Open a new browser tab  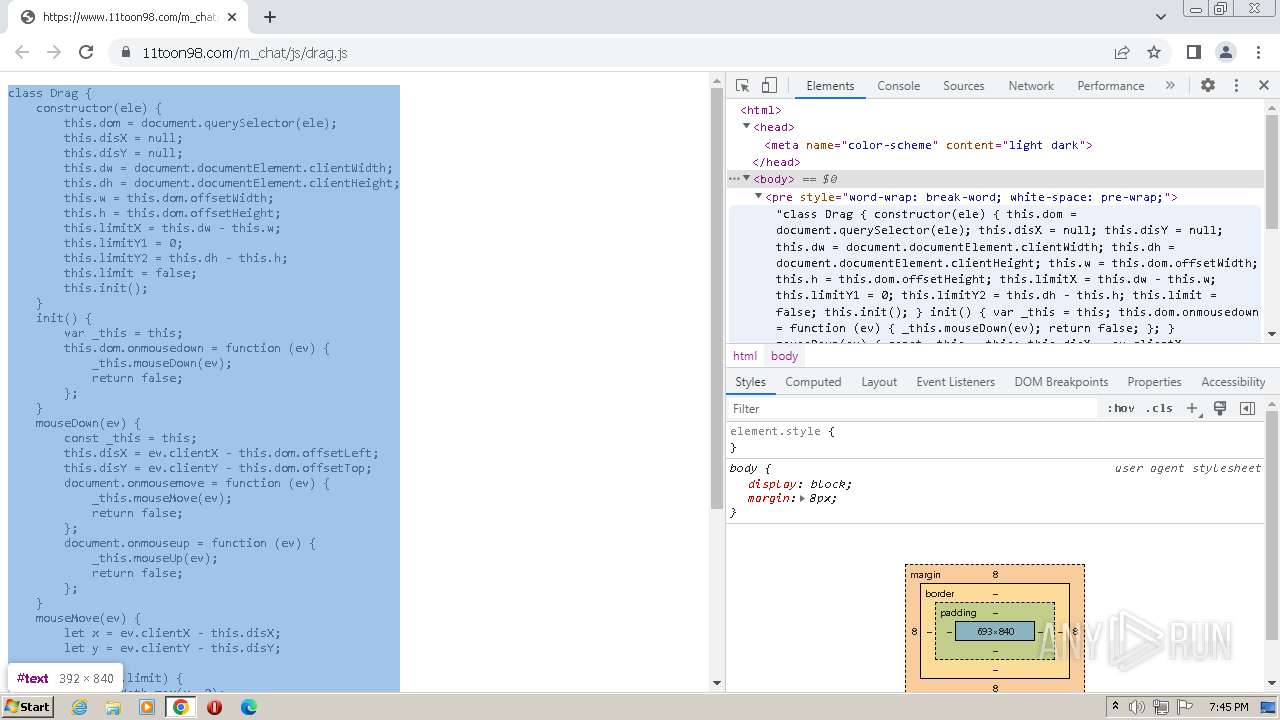(270, 16)
